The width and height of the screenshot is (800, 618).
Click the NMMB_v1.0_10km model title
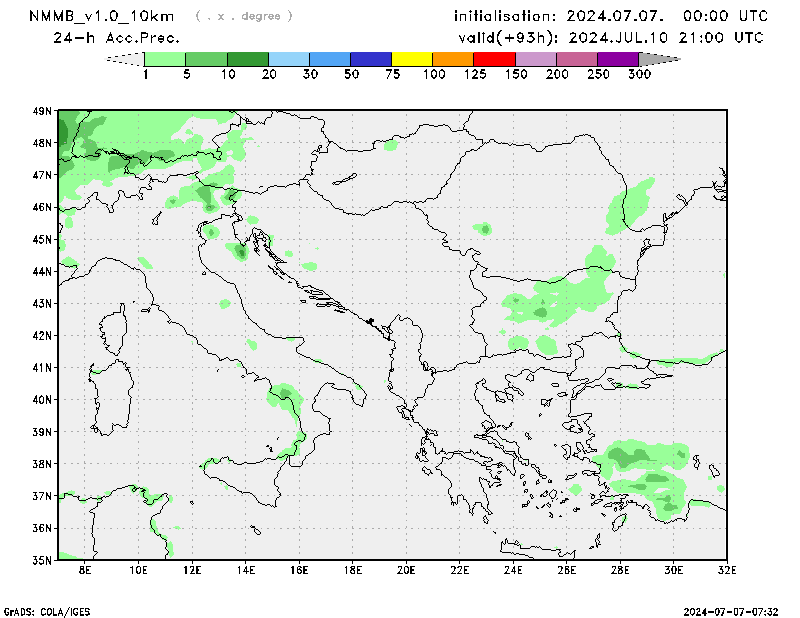pos(103,16)
